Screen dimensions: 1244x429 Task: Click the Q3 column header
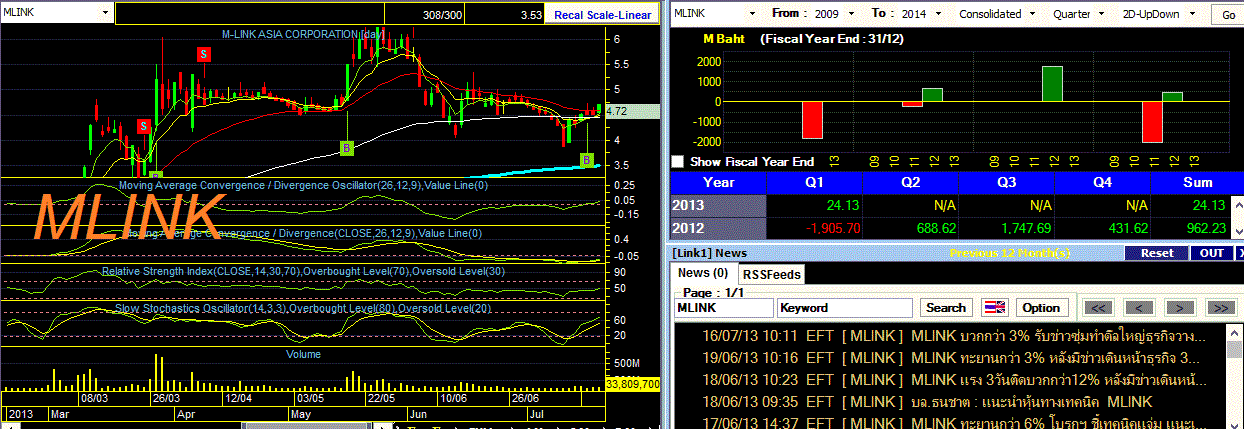coord(1006,182)
